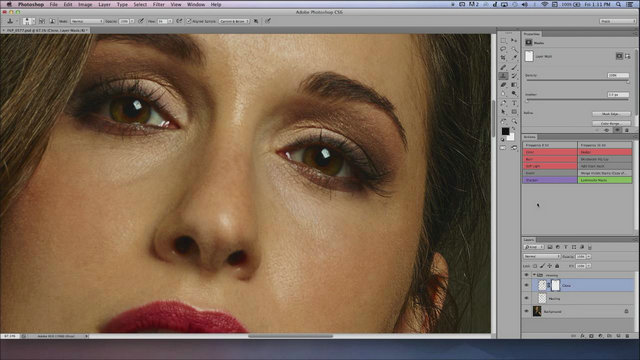Screen dimensions: 640x360
Task: Open the Sample source dropdown
Action: [234, 21]
